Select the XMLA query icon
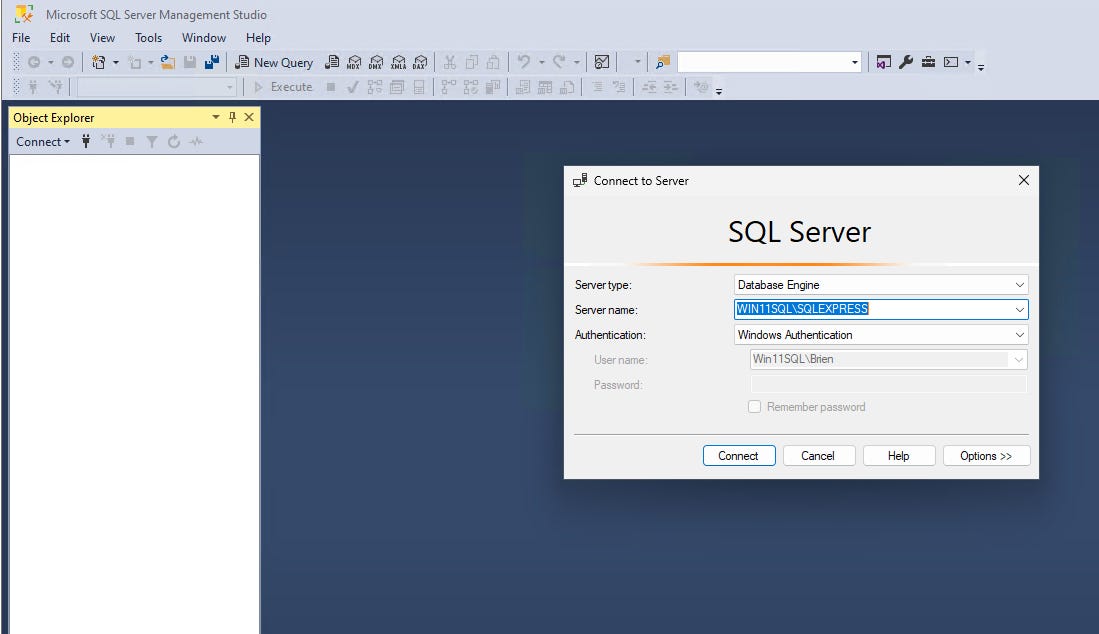The height and width of the screenshot is (634, 1099). click(398, 62)
